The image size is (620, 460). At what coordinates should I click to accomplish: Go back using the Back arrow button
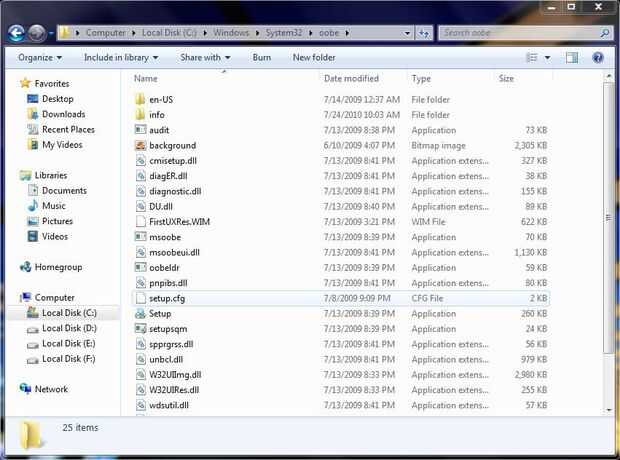(16, 33)
